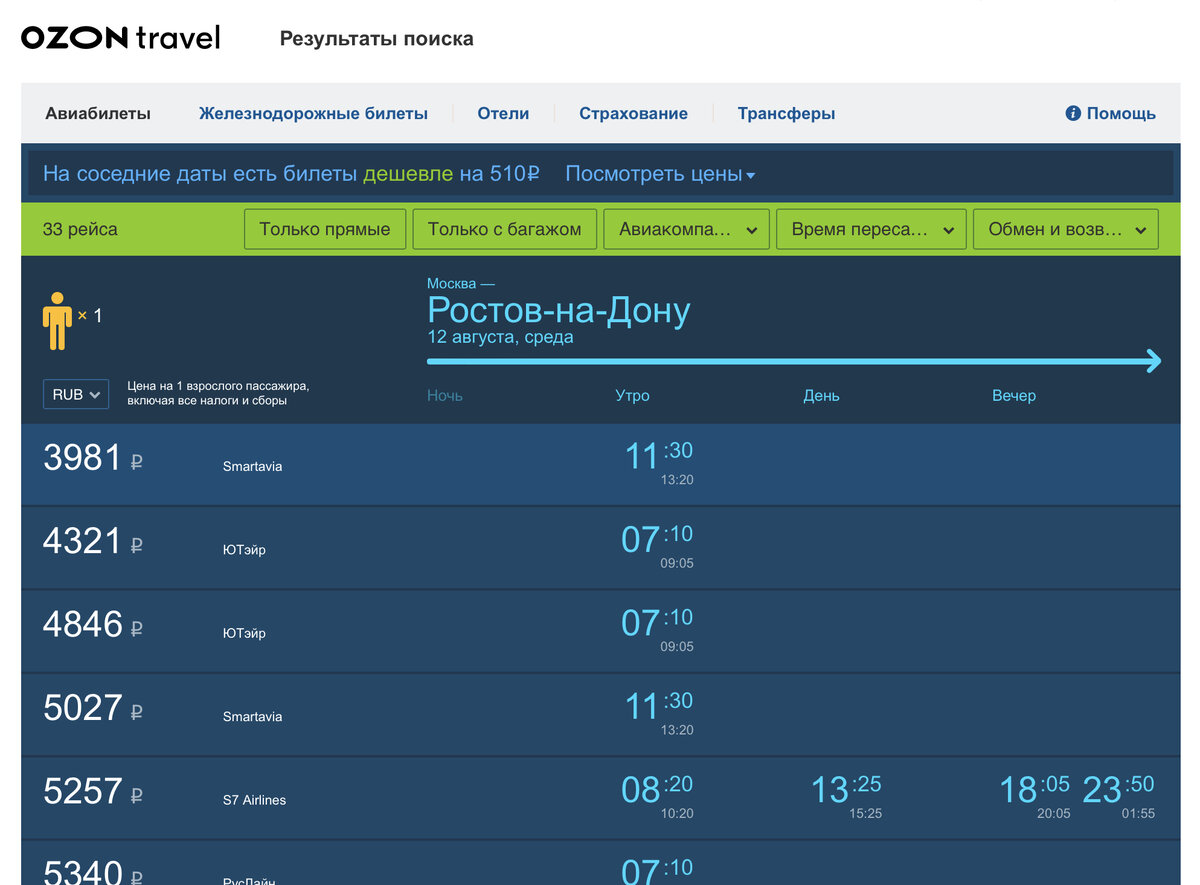The width and height of the screenshot is (1200, 885).
Task: Click the S7 Airlines carrier name
Action: point(254,800)
